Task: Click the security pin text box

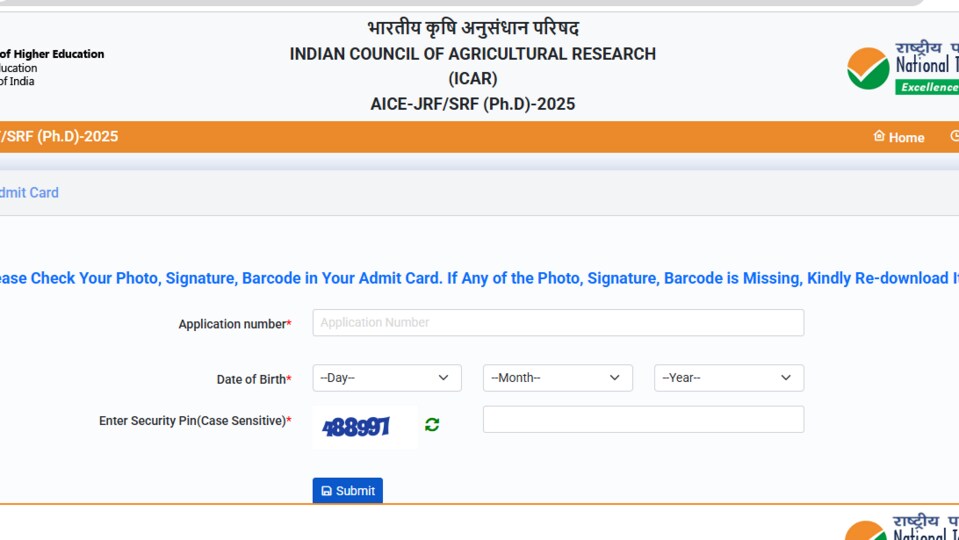Action: click(x=643, y=419)
